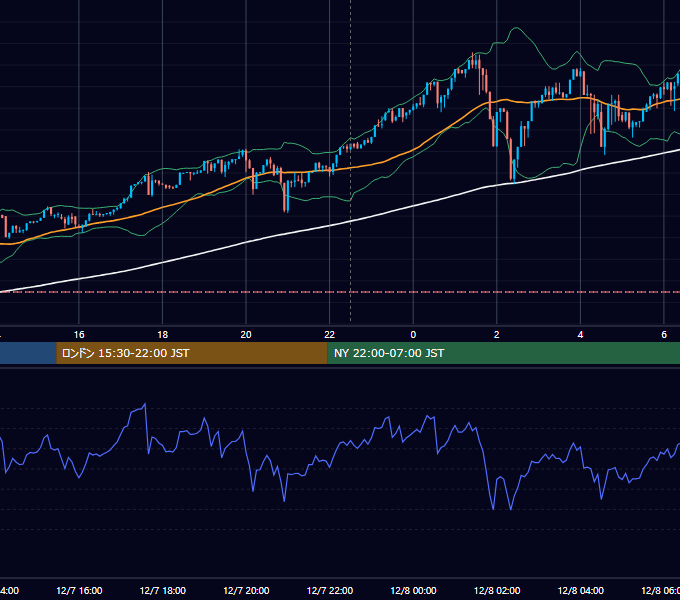The image size is (680, 600).
Task: Click the 12/8 00:00 indicator time label
Action: coord(413,590)
